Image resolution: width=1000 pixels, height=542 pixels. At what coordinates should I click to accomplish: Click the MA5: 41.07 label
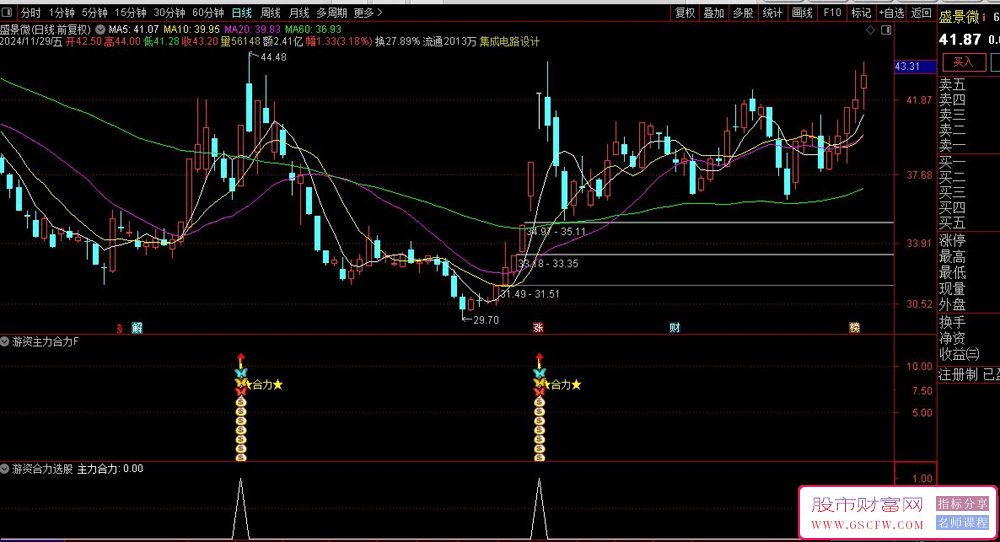(133, 29)
